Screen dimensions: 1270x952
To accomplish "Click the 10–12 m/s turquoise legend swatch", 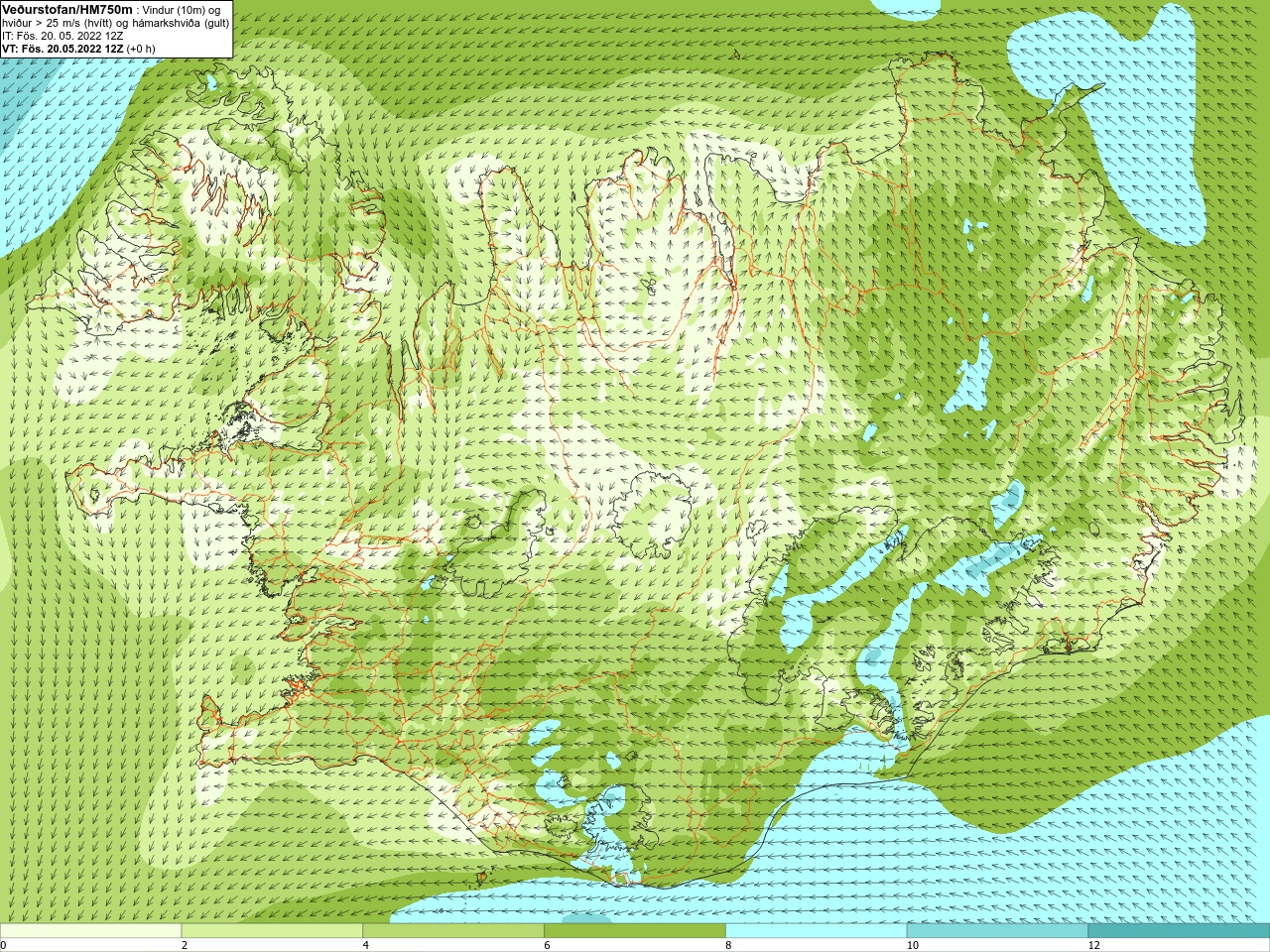I will click(x=997, y=931).
